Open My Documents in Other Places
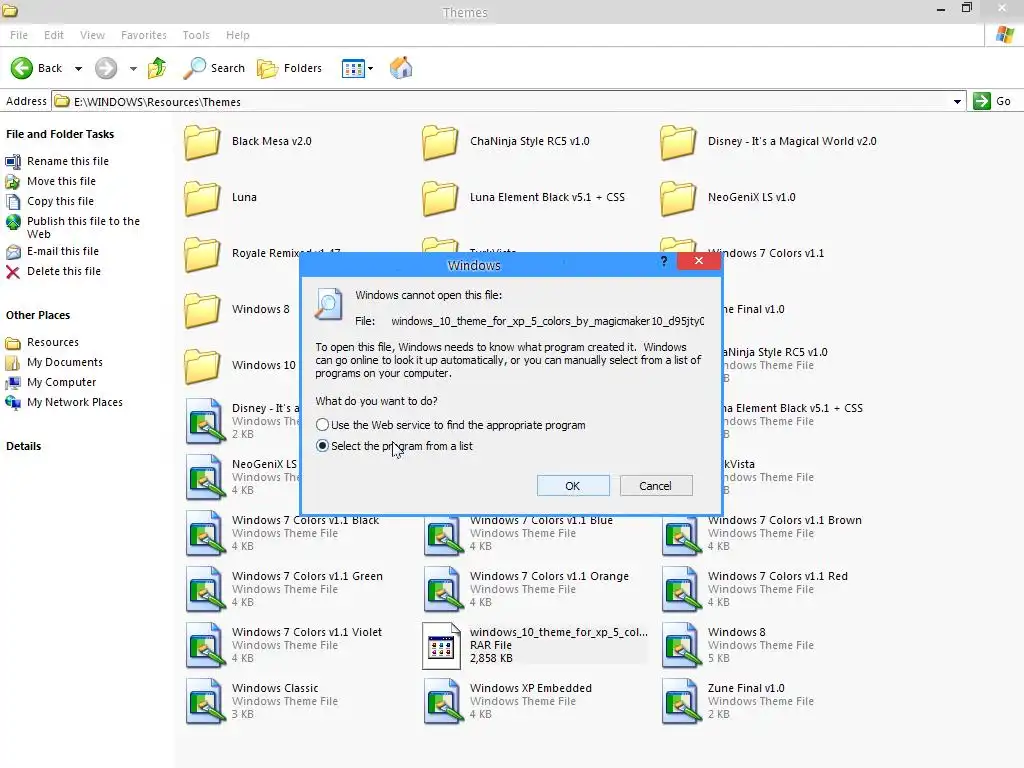The width and height of the screenshot is (1024, 768). 65,362
